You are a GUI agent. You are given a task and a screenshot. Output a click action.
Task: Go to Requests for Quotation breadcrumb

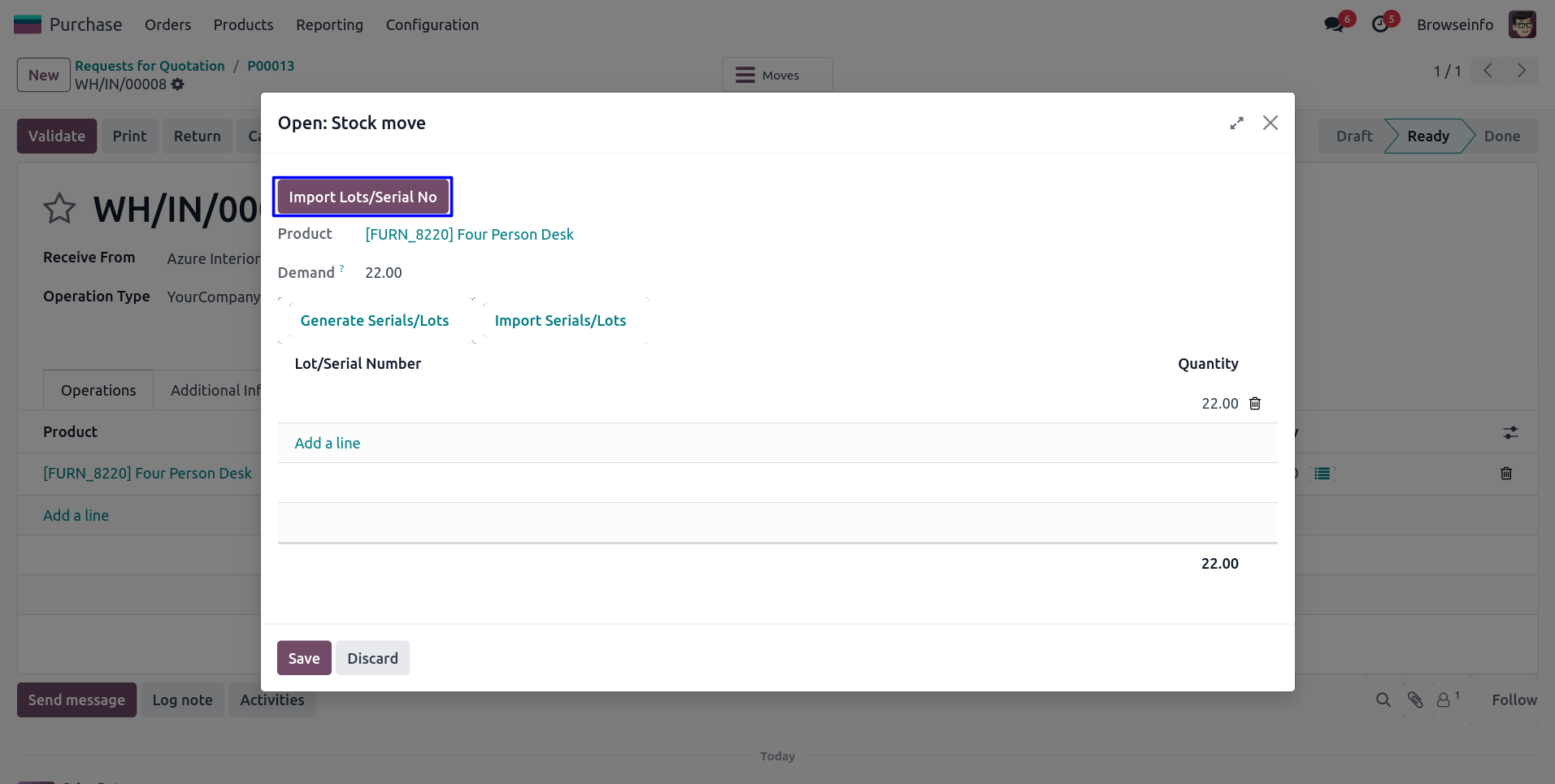(x=150, y=66)
